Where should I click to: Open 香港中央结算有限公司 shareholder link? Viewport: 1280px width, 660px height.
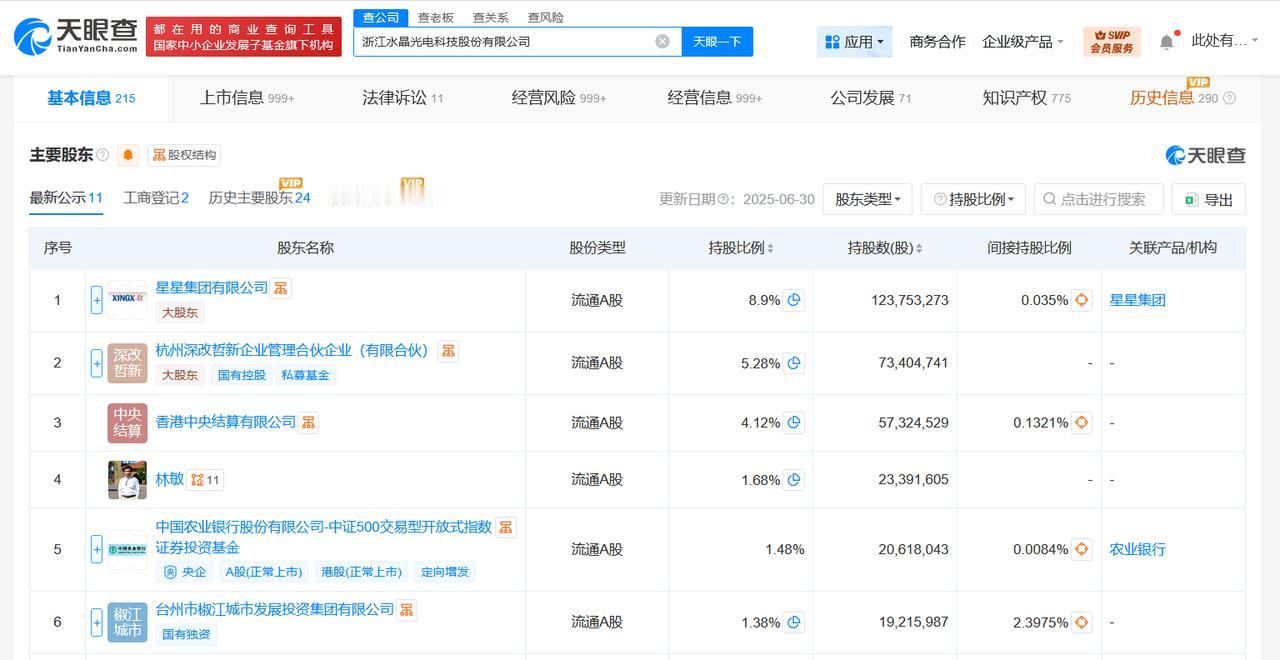click(226, 422)
